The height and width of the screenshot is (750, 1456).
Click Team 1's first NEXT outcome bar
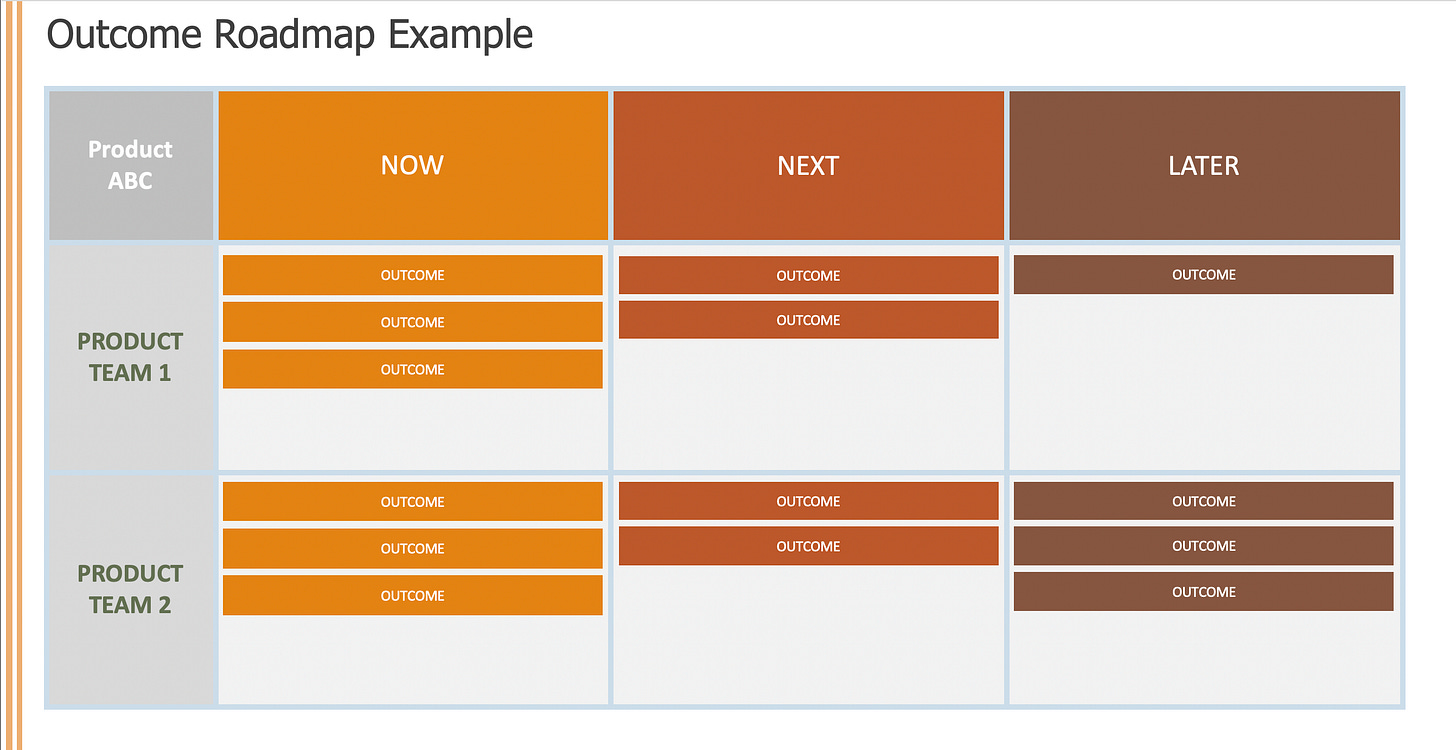point(808,275)
